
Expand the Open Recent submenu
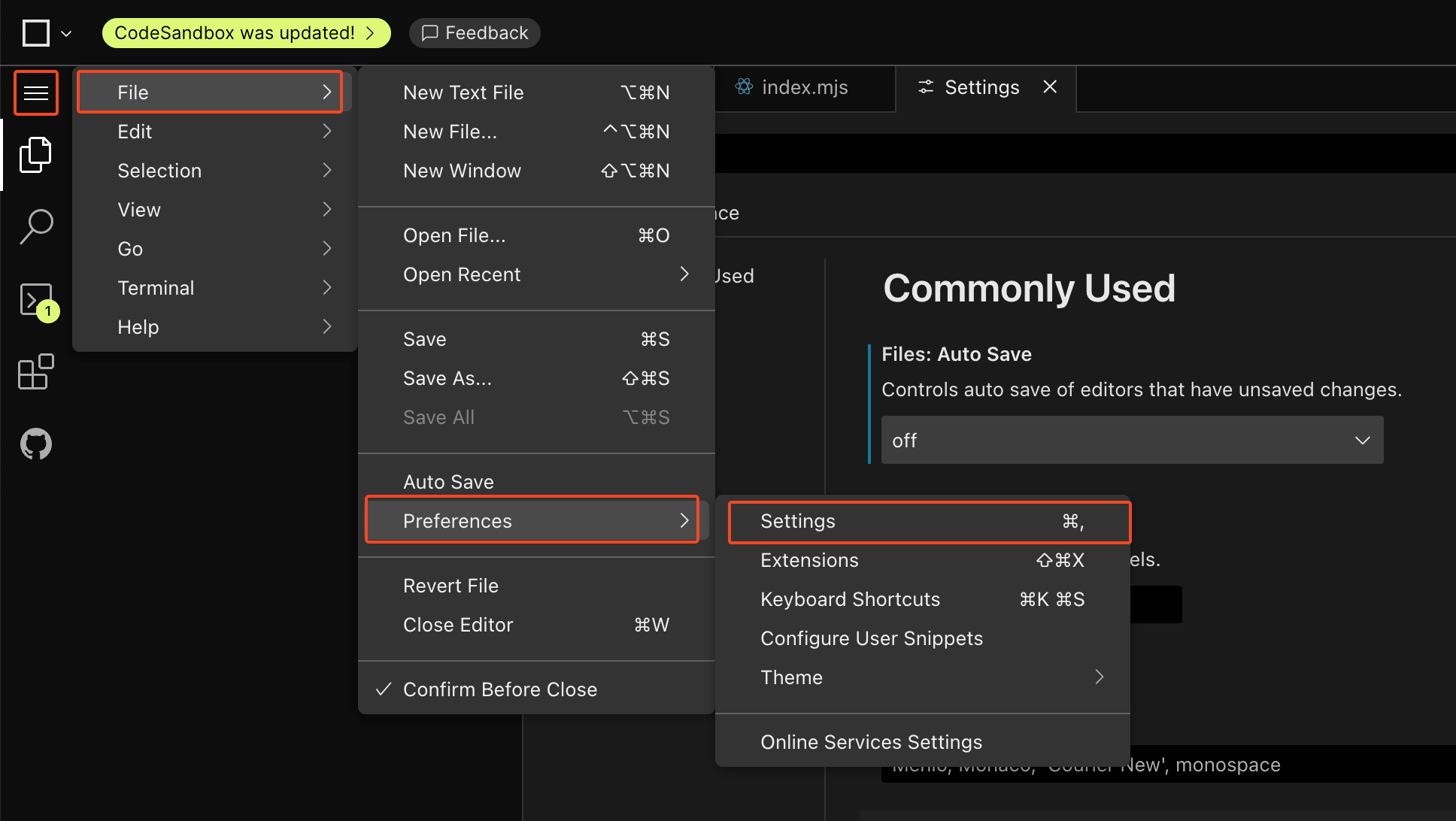pos(536,274)
